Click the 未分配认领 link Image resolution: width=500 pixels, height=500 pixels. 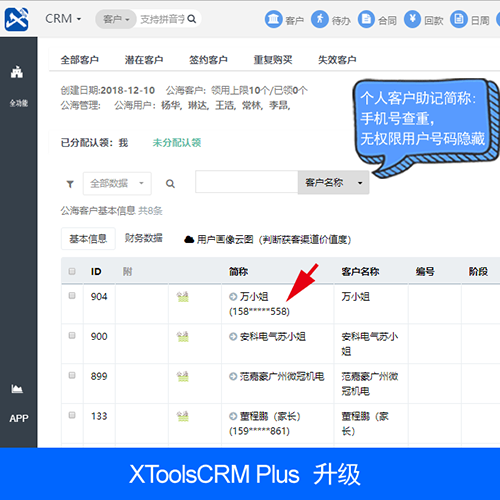coord(177,143)
